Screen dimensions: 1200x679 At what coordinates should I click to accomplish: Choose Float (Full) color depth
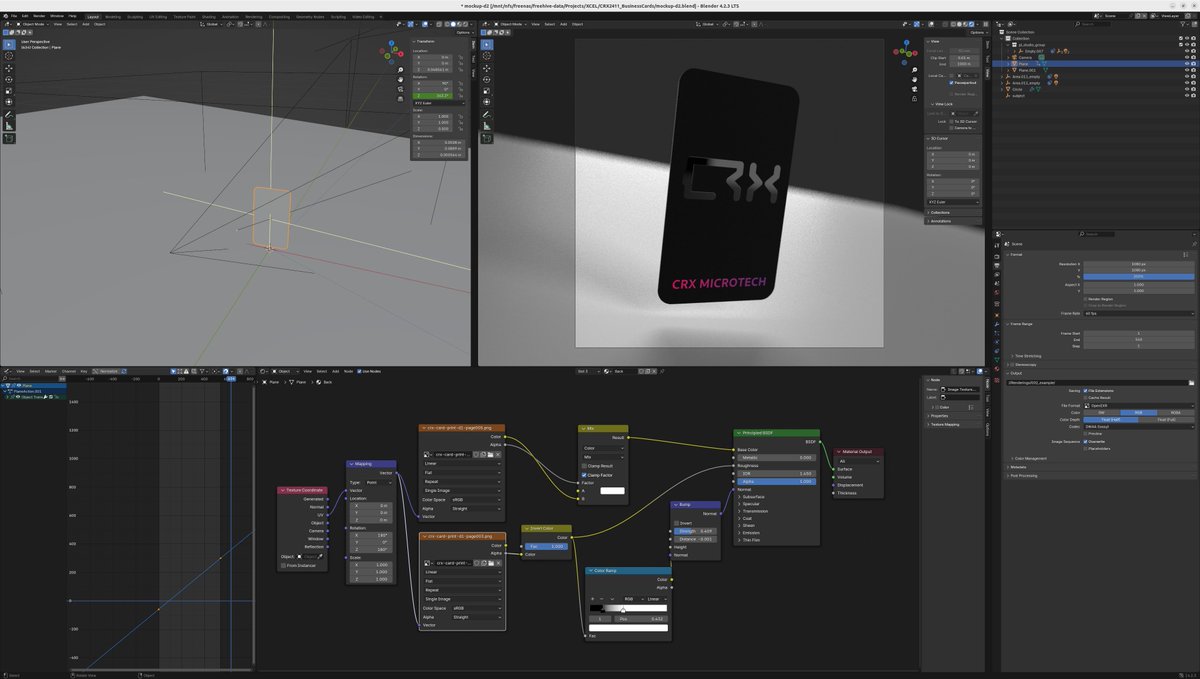(1166, 419)
